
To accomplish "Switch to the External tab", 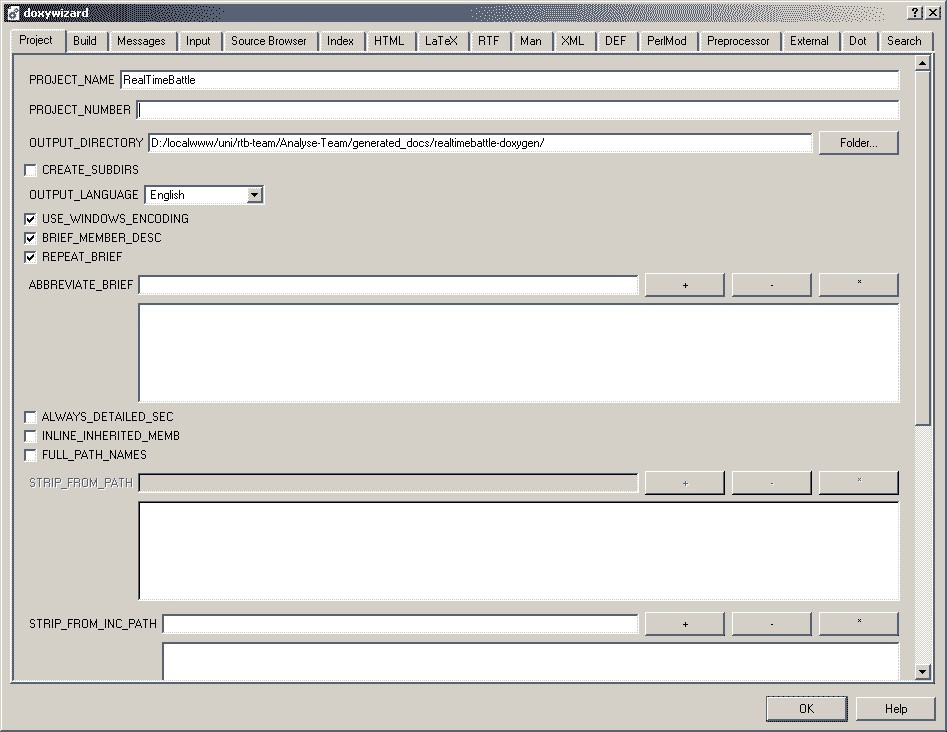I will click(x=809, y=40).
